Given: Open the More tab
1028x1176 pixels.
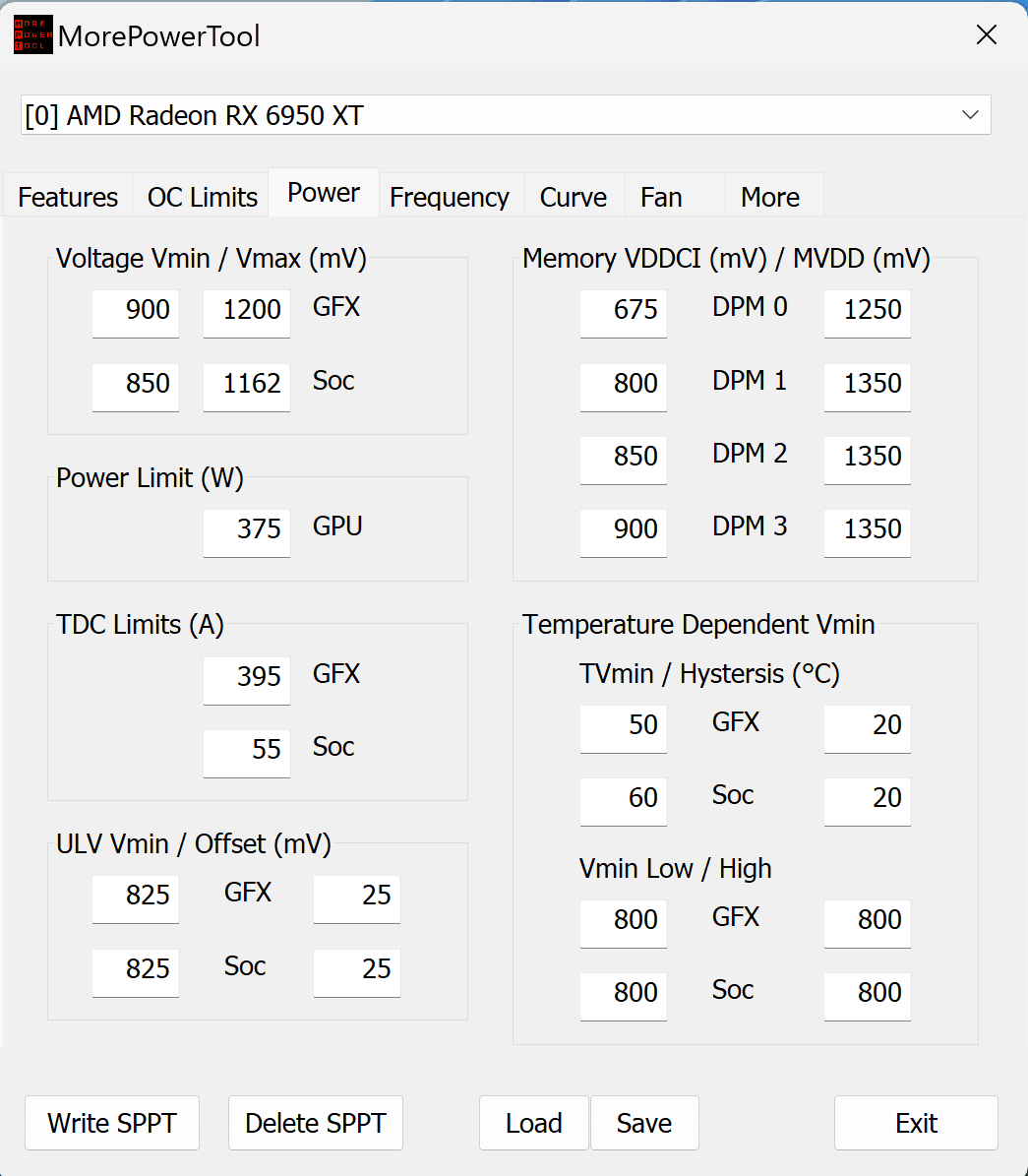Looking at the screenshot, I should (x=770, y=197).
